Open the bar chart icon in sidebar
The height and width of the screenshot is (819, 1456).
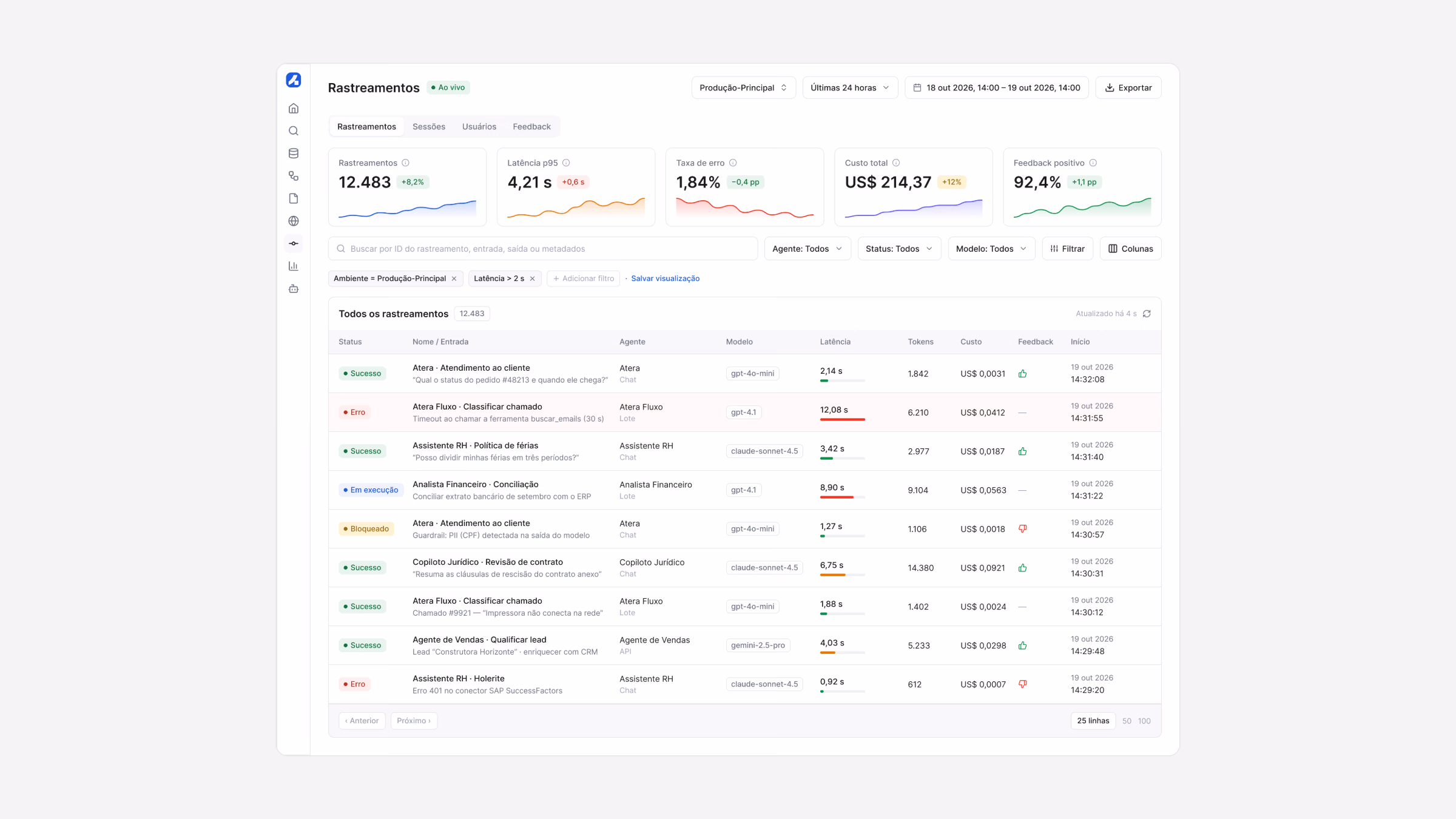[294, 266]
